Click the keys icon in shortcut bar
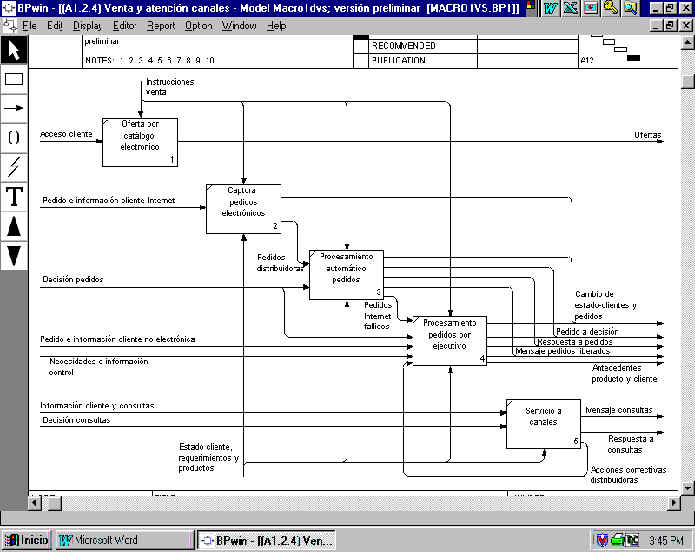 coord(611,8)
